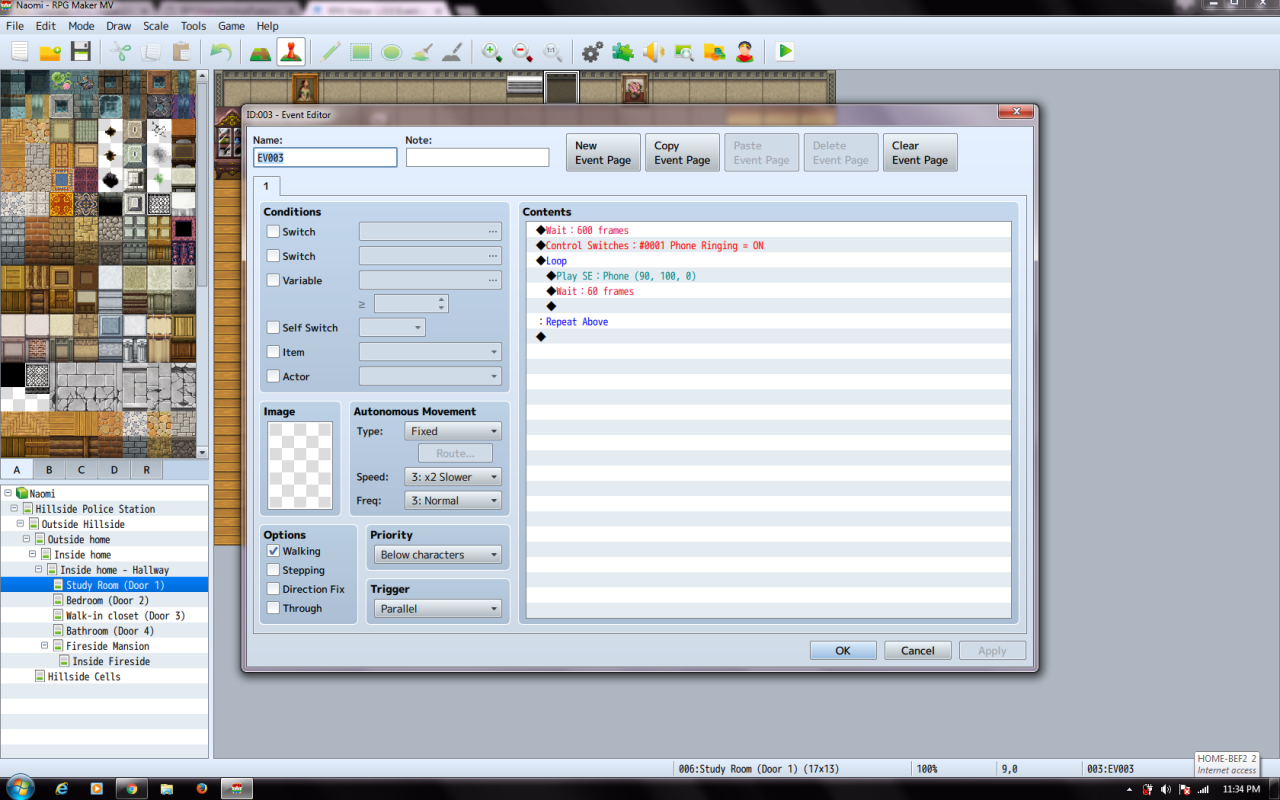Open the Draw menu
The height and width of the screenshot is (800, 1280).
[118, 26]
